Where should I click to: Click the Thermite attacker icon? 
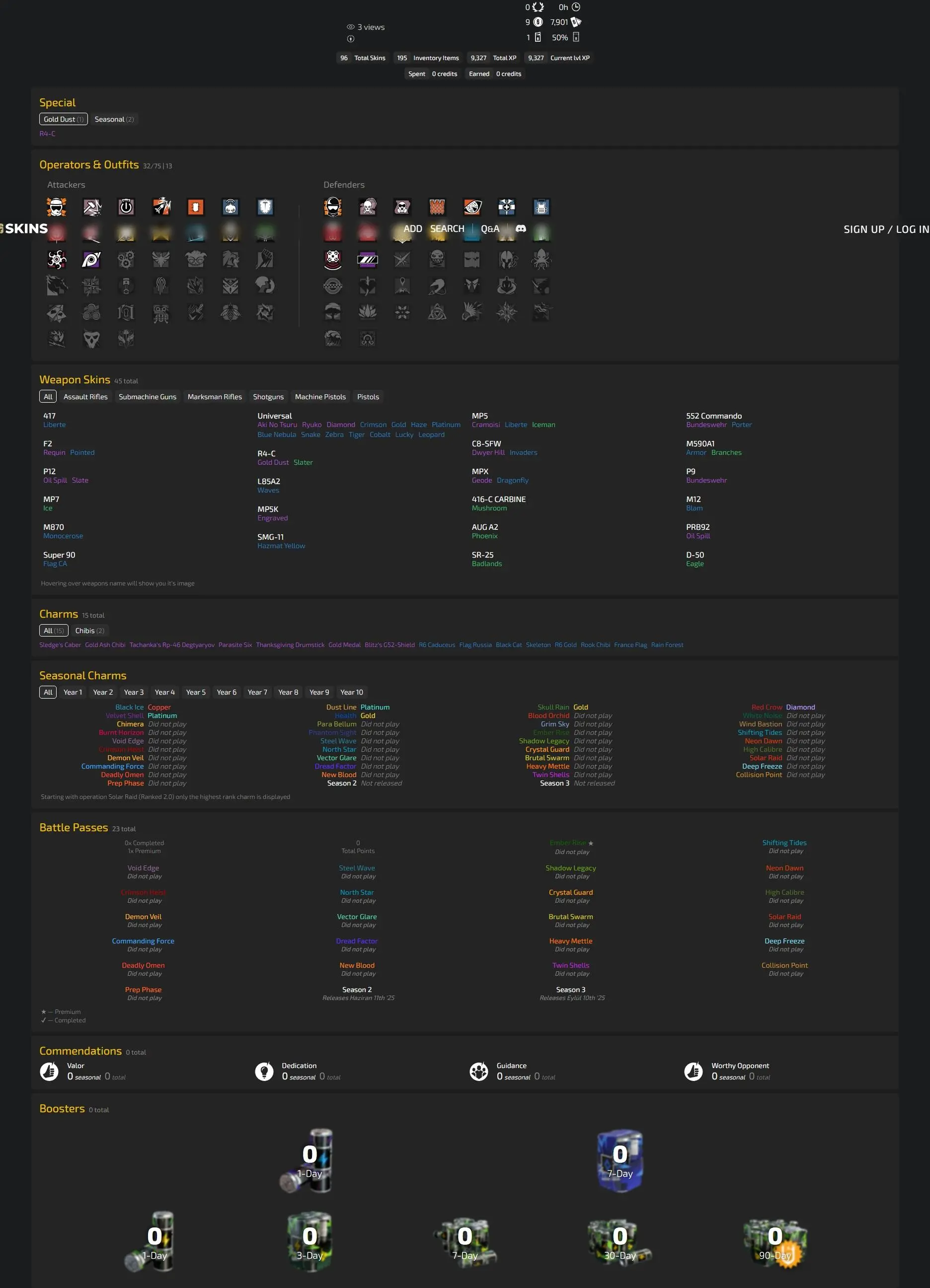tap(195, 207)
